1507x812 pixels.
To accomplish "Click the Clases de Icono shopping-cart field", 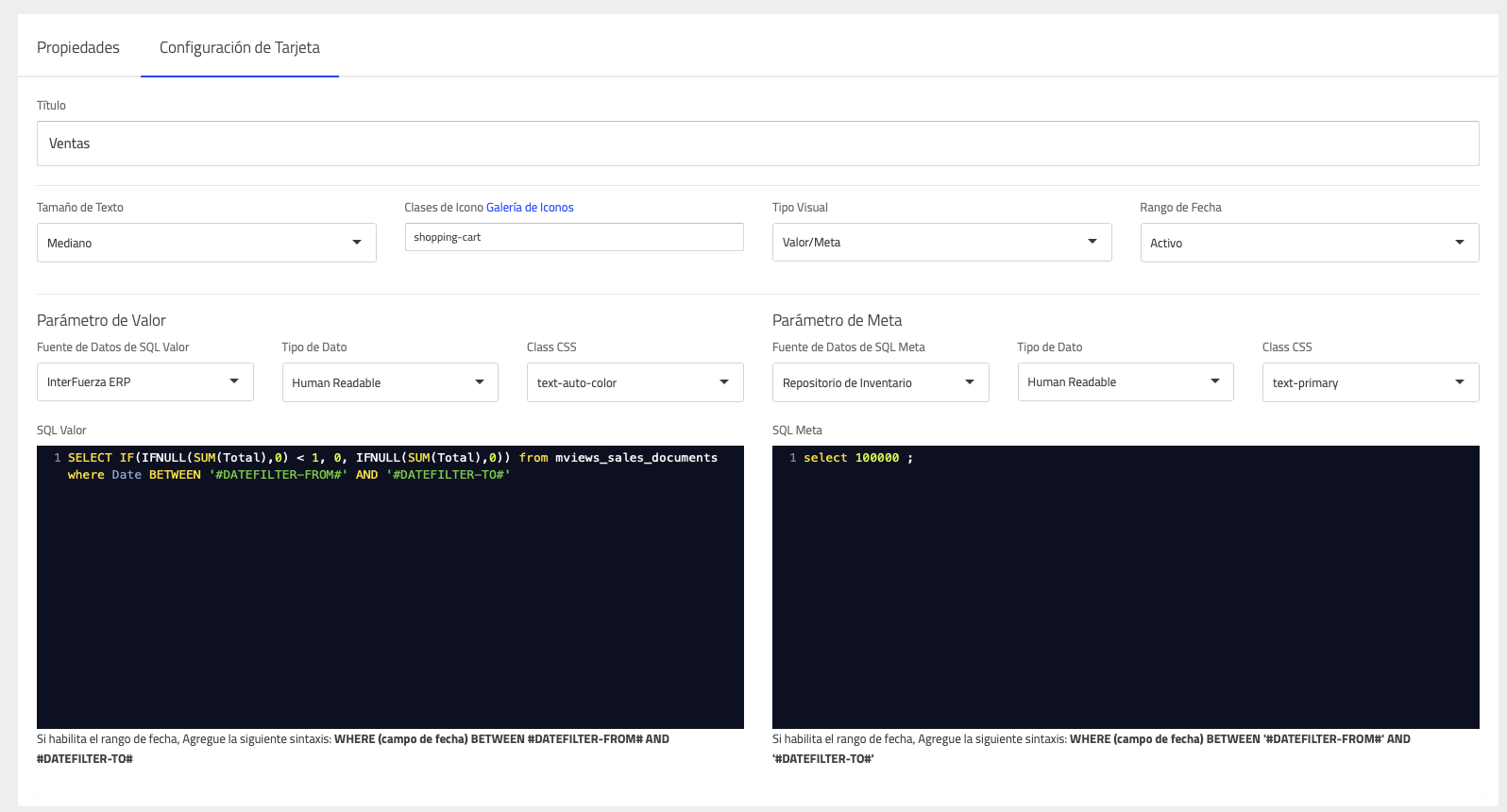I will click(x=574, y=237).
